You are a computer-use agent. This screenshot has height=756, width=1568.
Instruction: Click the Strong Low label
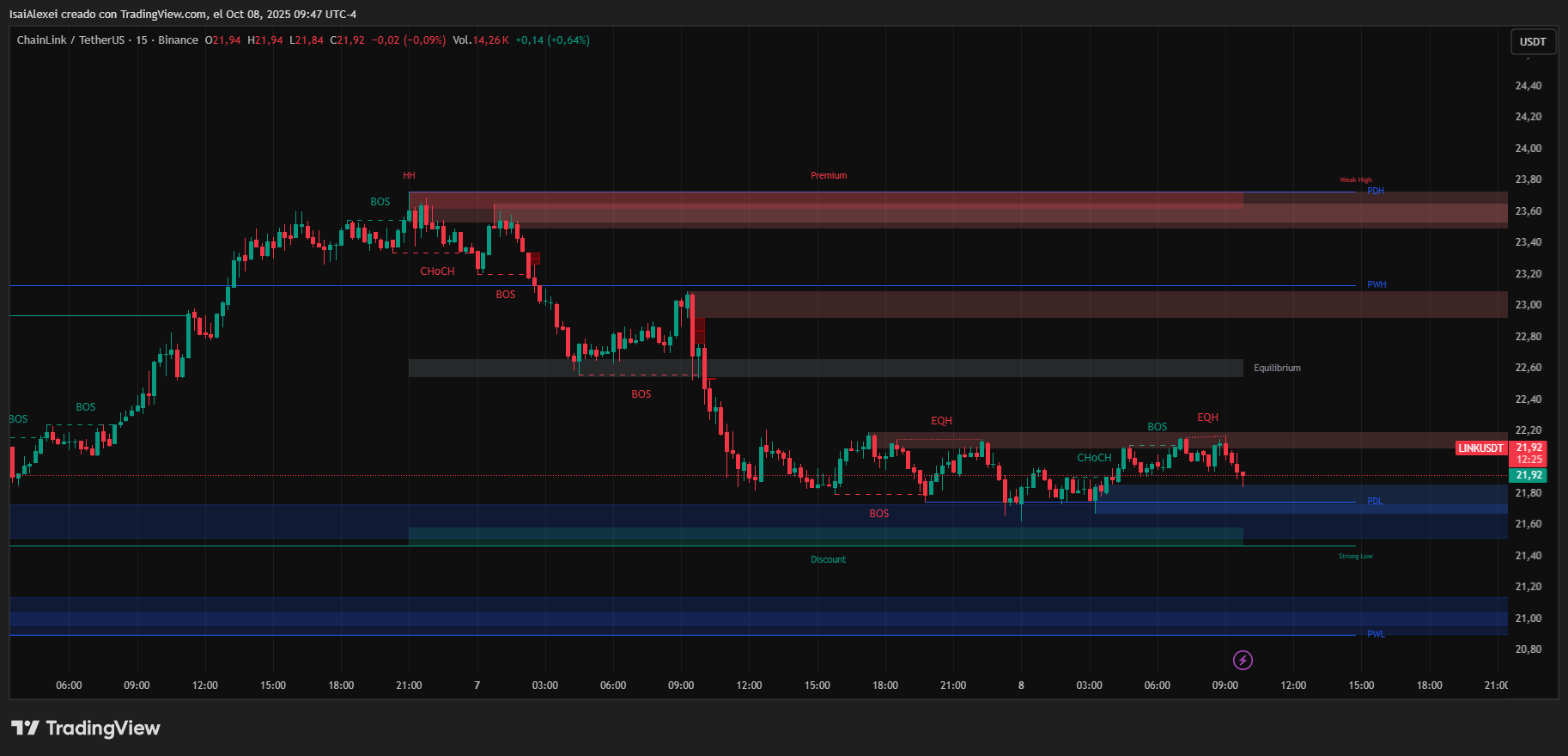coord(1355,557)
